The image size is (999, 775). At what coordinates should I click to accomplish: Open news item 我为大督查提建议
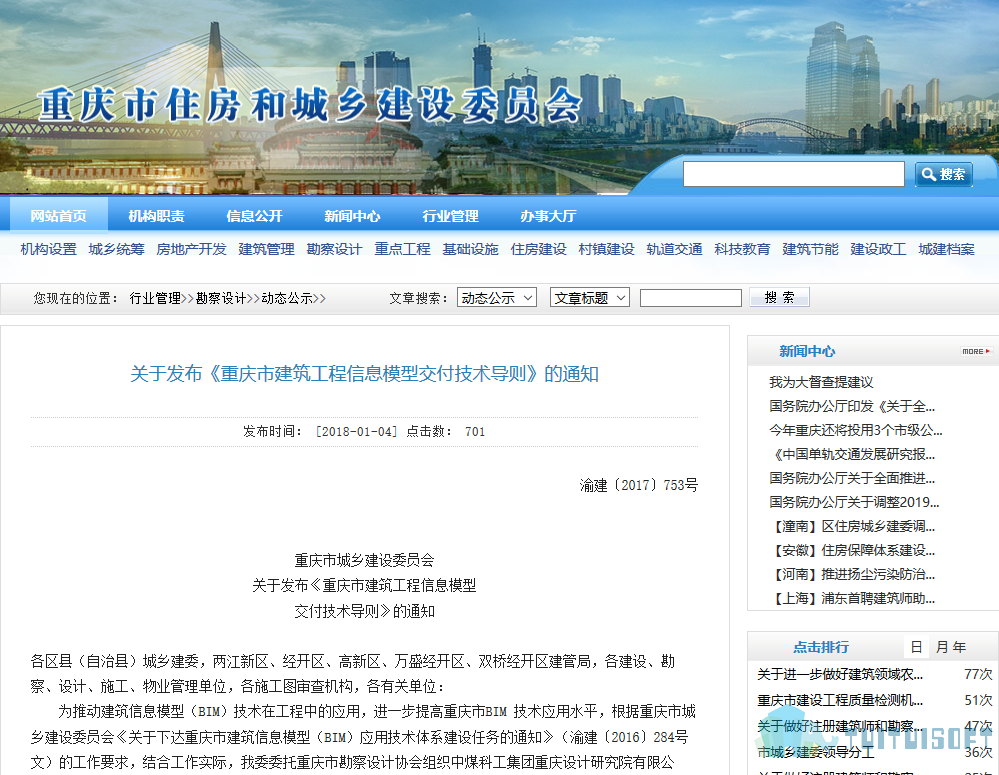click(x=821, y=382)
